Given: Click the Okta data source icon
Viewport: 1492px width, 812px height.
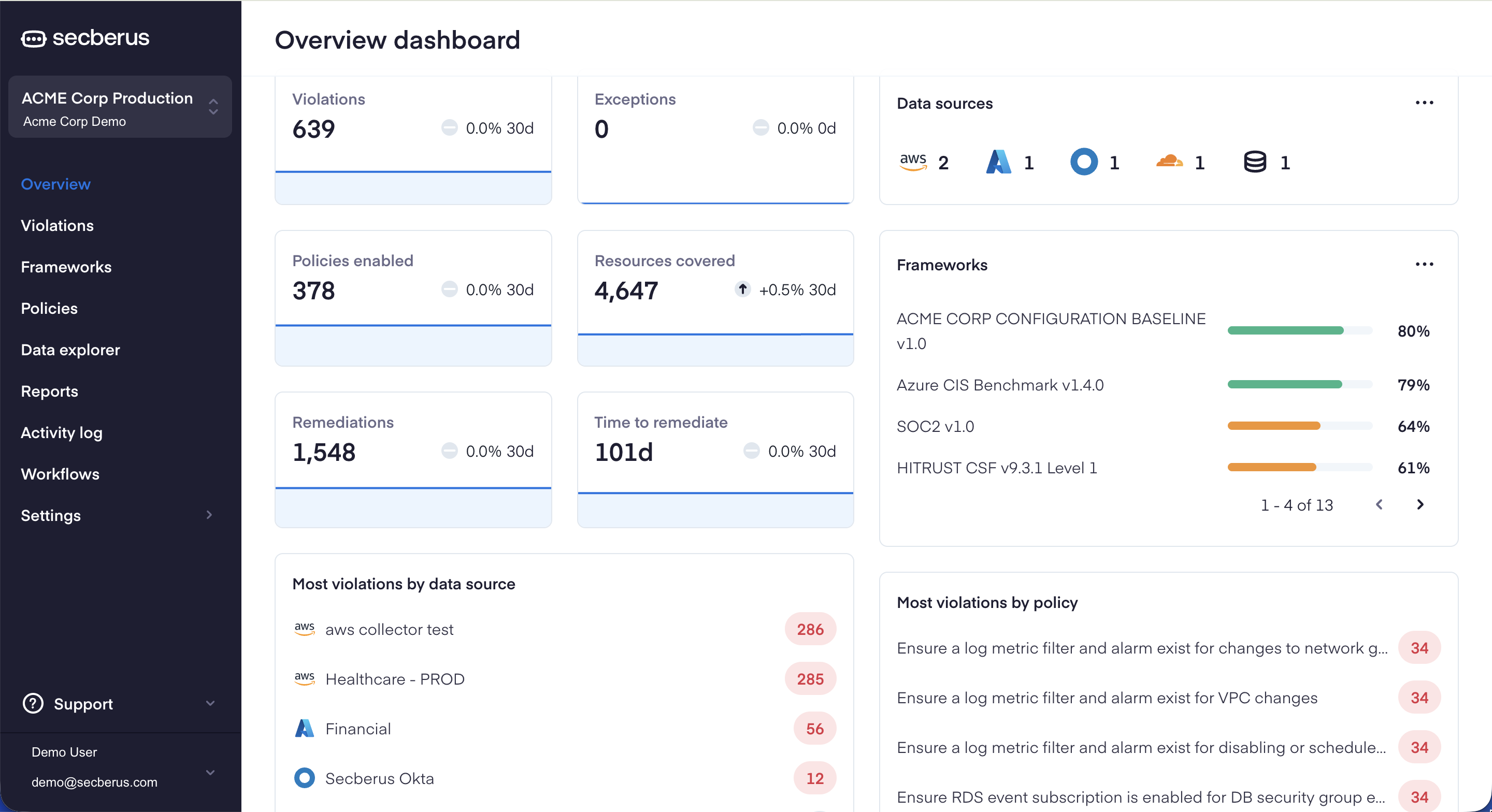Looking at the screenshot, I should [1084, 162].
